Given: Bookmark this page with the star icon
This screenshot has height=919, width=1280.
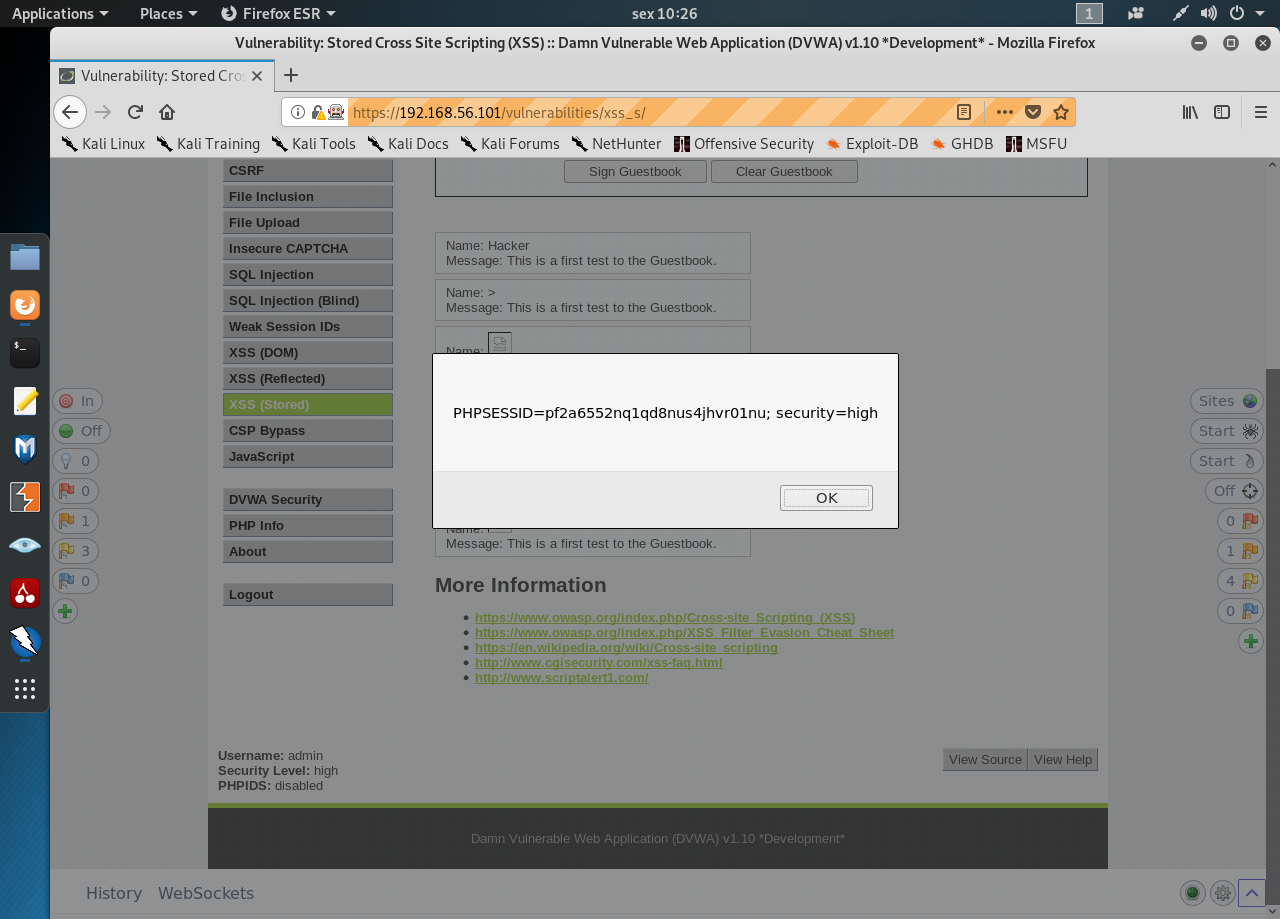Looking at the screenshot, I should point(1061,112).
